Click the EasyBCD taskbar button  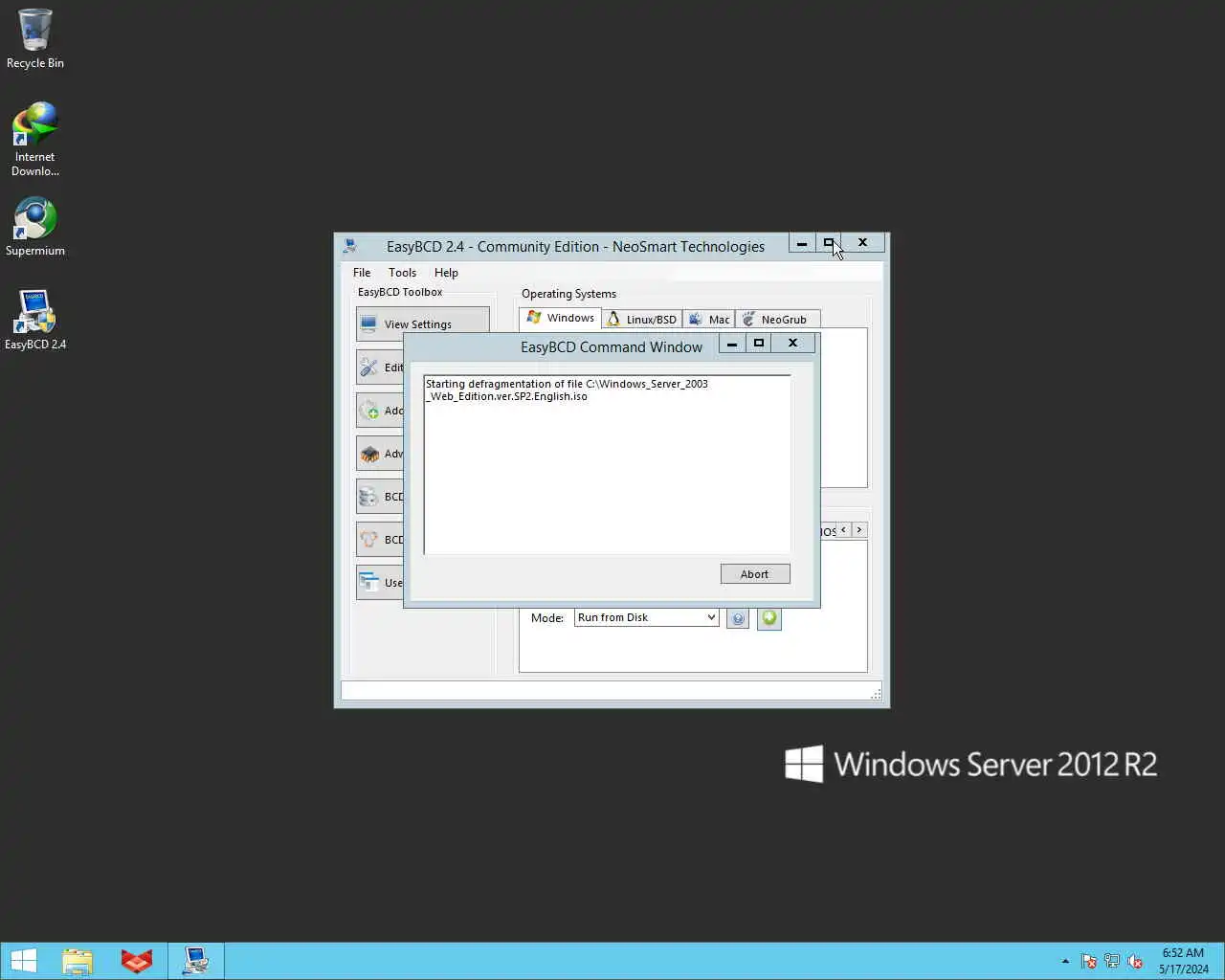click(x=196, y=961)
